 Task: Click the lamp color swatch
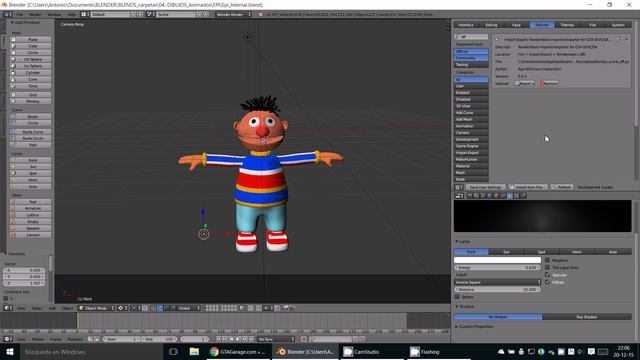pyautogui.click(x=498, y=260)
